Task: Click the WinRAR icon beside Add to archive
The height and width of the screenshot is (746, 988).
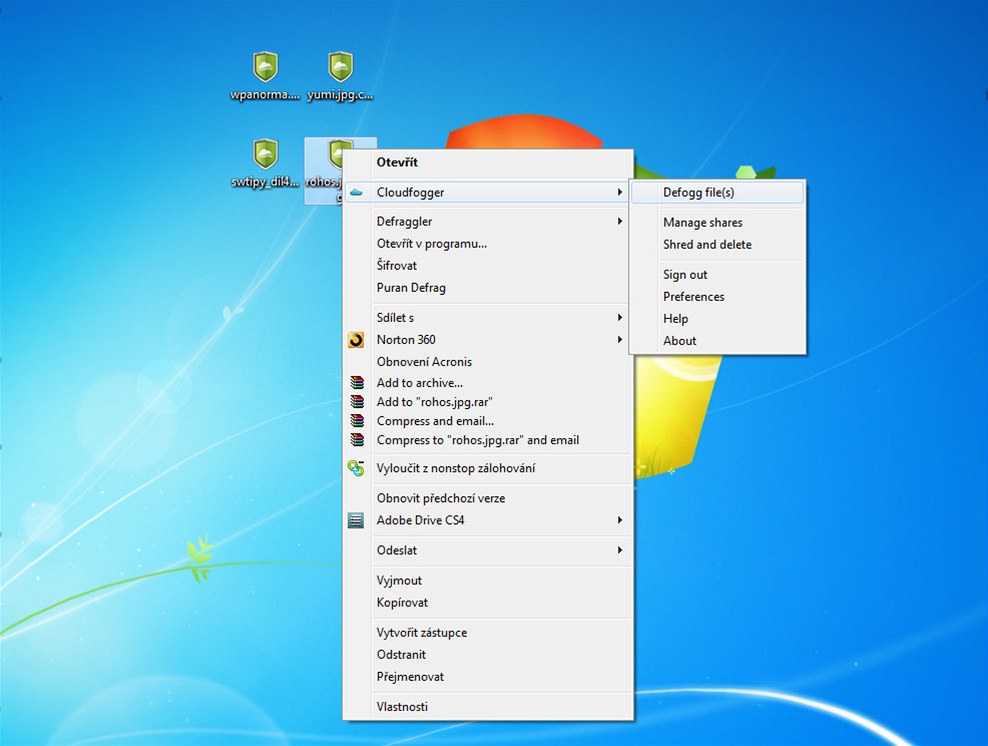Action: [357, 382]
